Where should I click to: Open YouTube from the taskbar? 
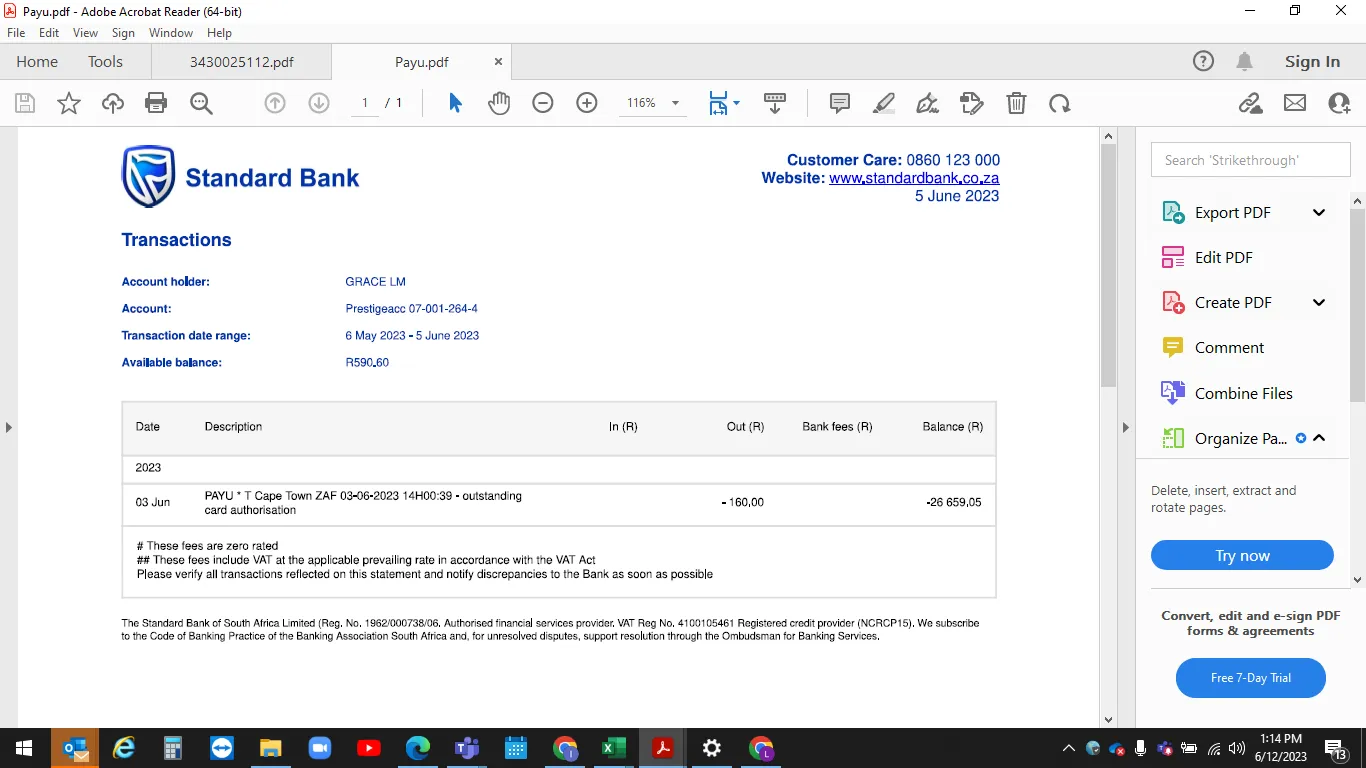(368, 748)
